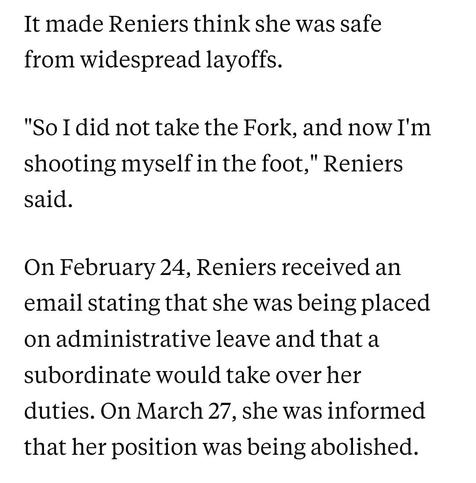
Task: Click the word "email" in the third paragraph
Action: [53, 303]
